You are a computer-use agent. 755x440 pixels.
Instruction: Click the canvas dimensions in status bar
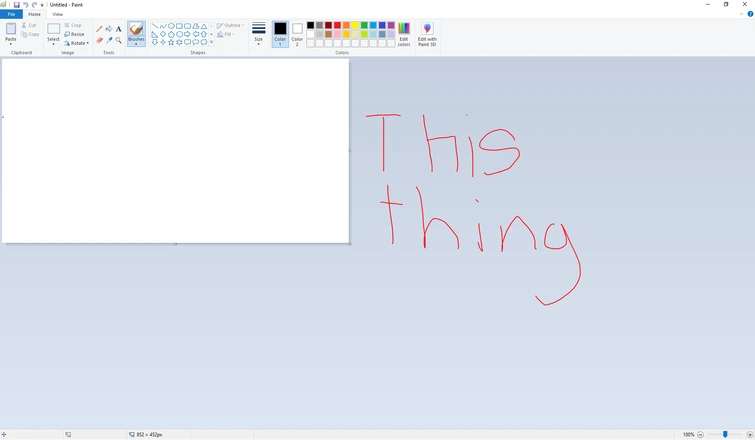[146, 434]
